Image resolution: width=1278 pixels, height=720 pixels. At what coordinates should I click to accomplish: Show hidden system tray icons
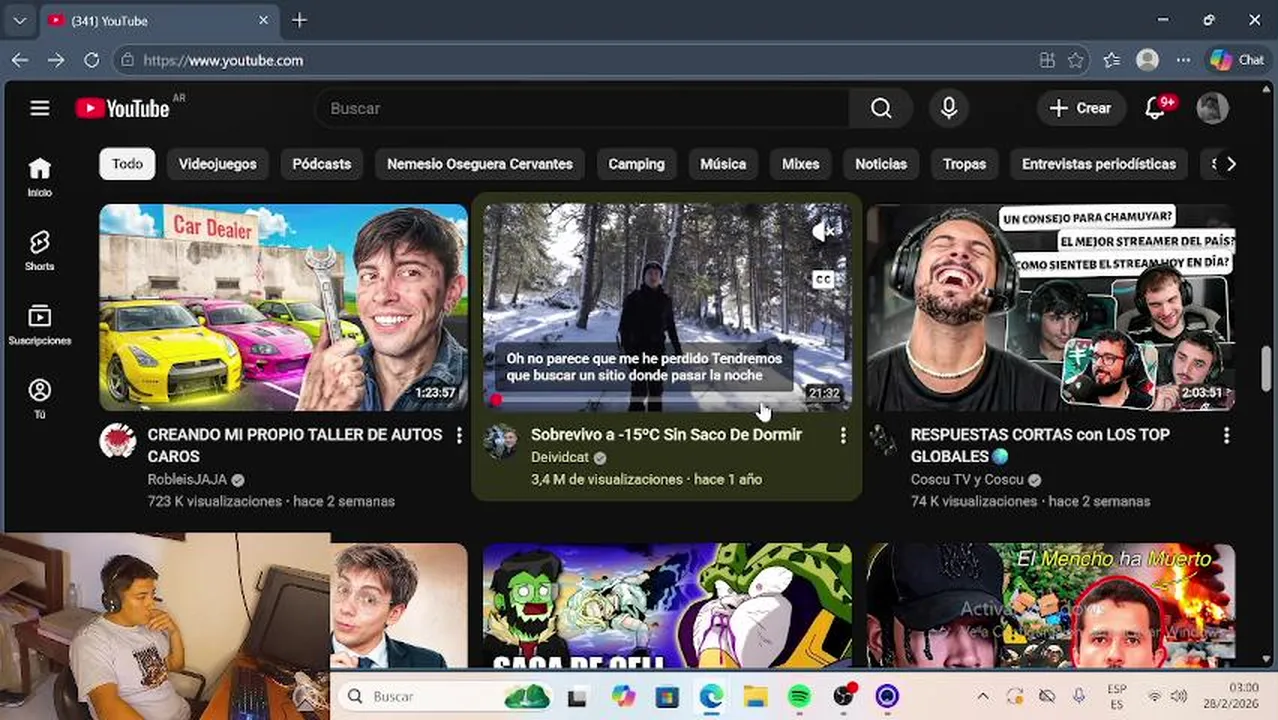(982, 696)
